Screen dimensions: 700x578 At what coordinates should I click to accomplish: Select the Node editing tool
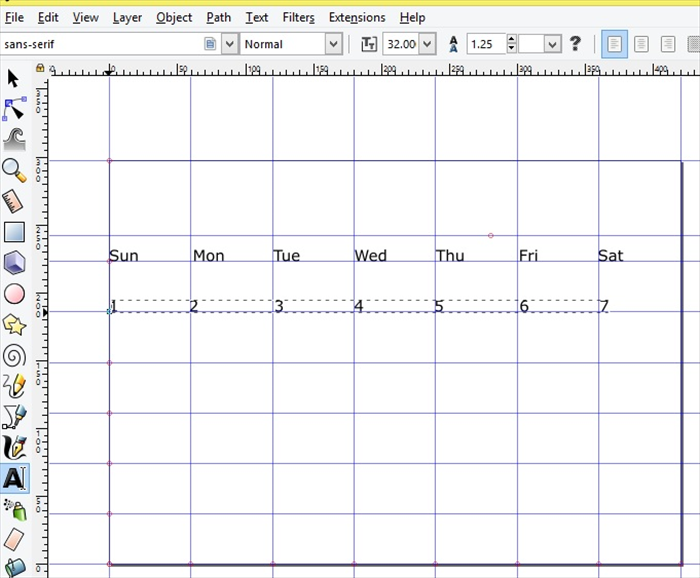tap(14, 108)
